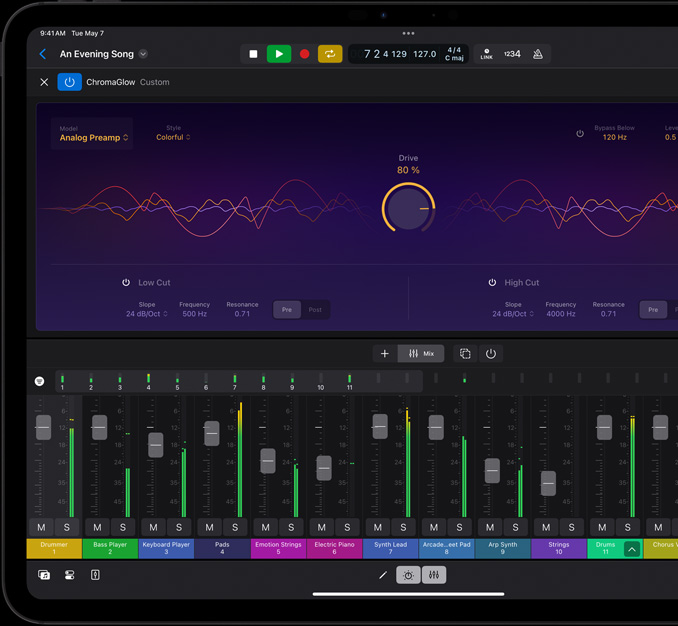This screenshot has width=678, height=626.
Task: Solo the Pads channel
Action: click(235, 527)
